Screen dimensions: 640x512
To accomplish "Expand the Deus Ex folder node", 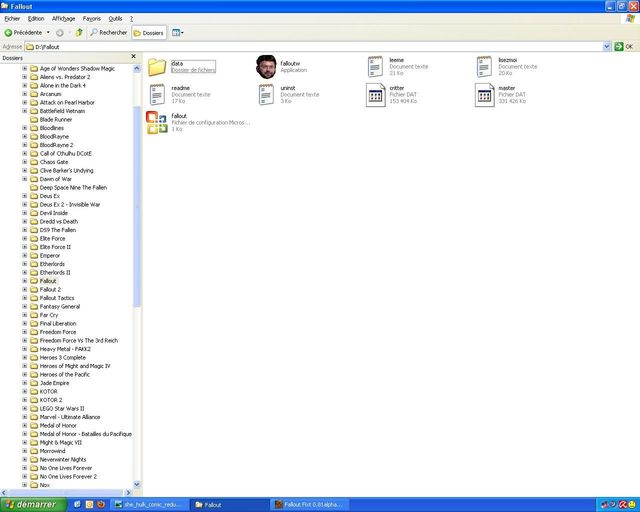I will pos(24,196).
